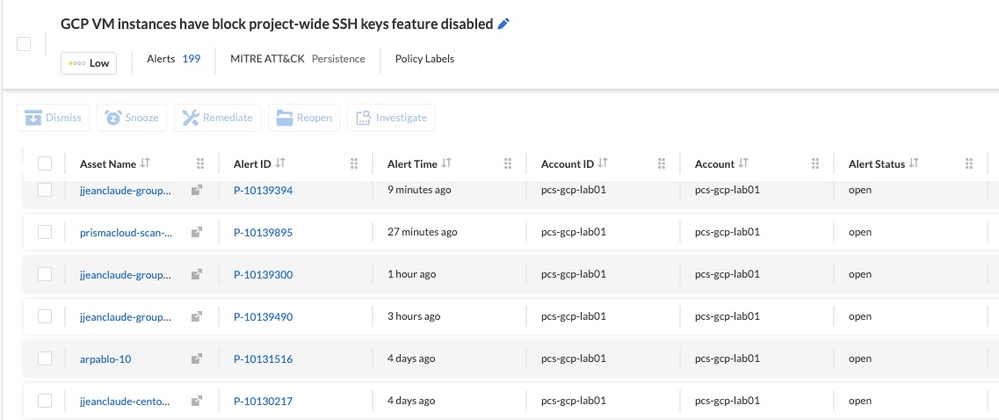The image size is (999, 420).
Task: Sort by Alert Status using sort arrows
Action: pyautogui.click(x=914, y=164)
